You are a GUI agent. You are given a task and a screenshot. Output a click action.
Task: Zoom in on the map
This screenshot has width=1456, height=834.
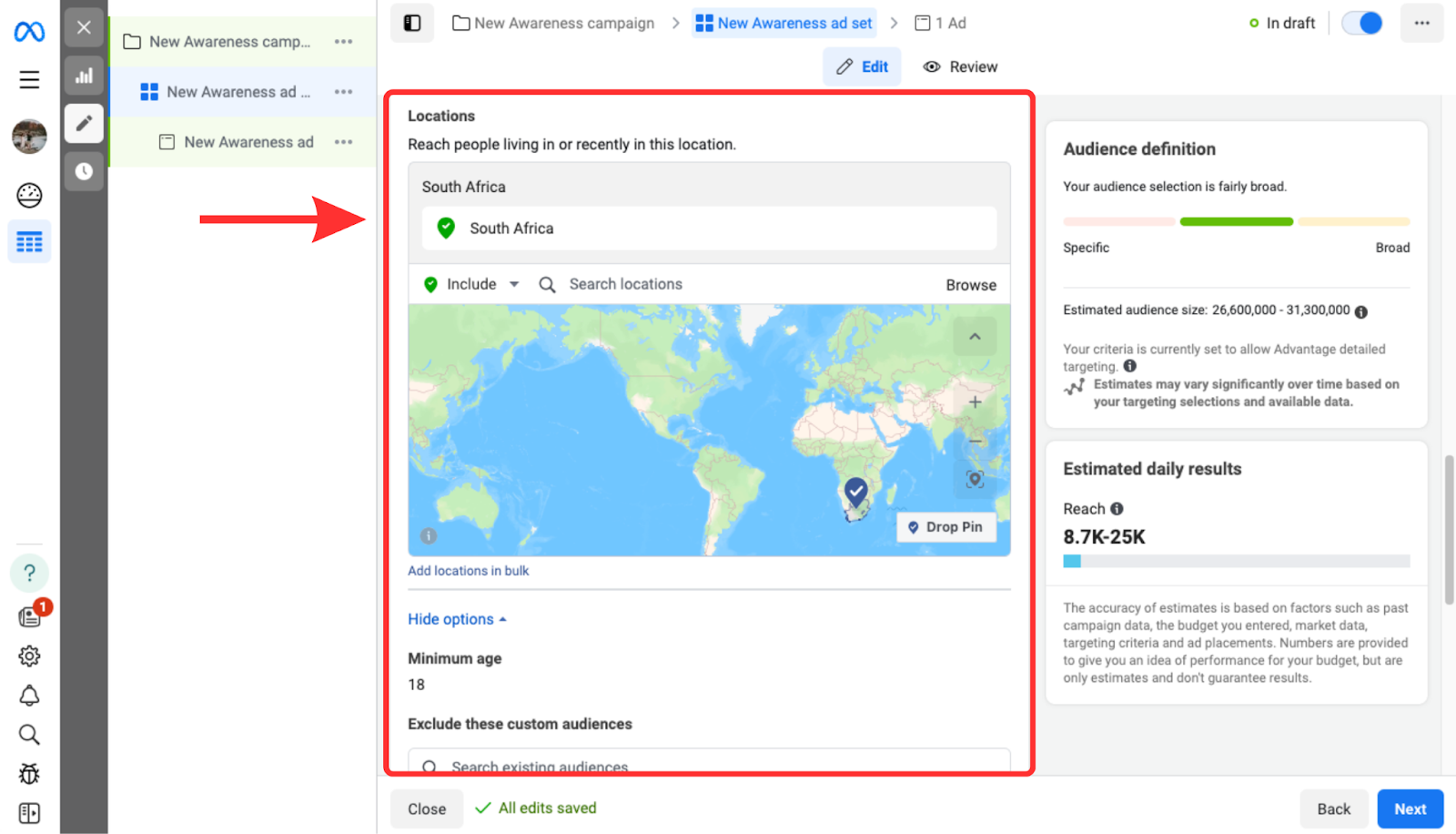click(975, 402)
